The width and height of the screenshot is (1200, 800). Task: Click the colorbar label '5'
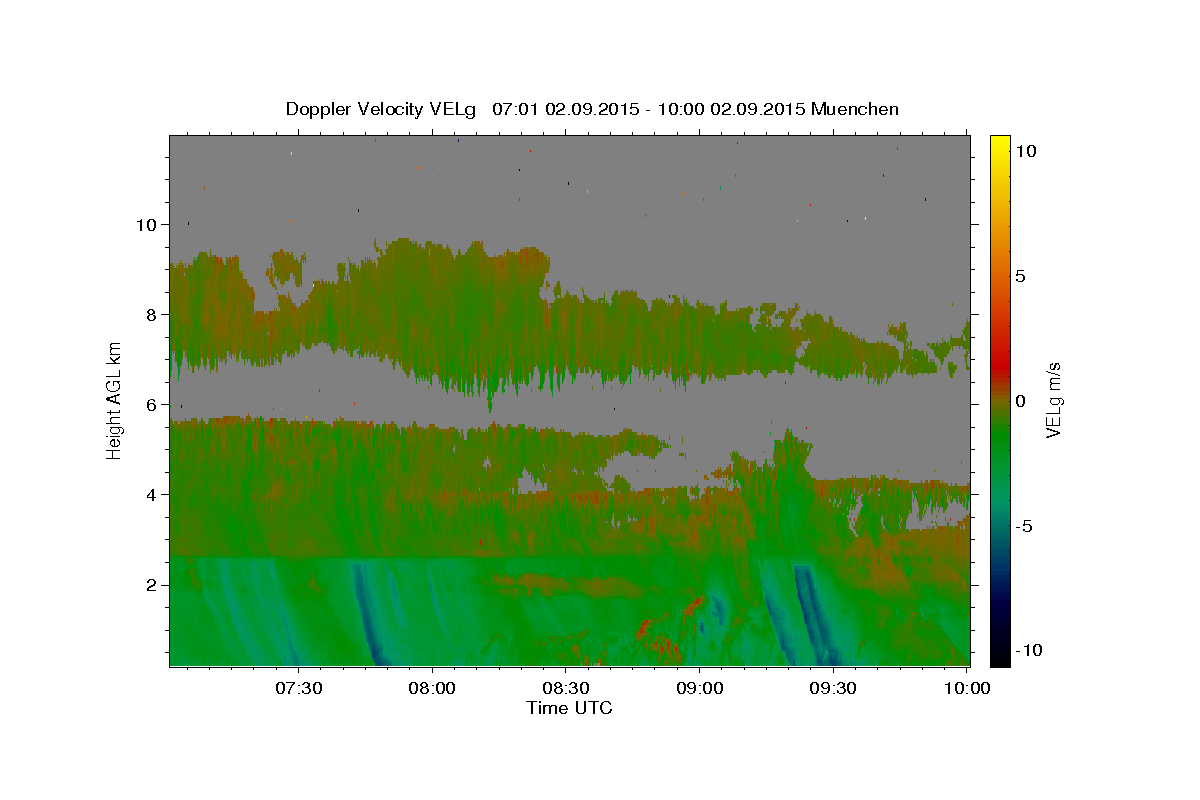click(1021, 276)
